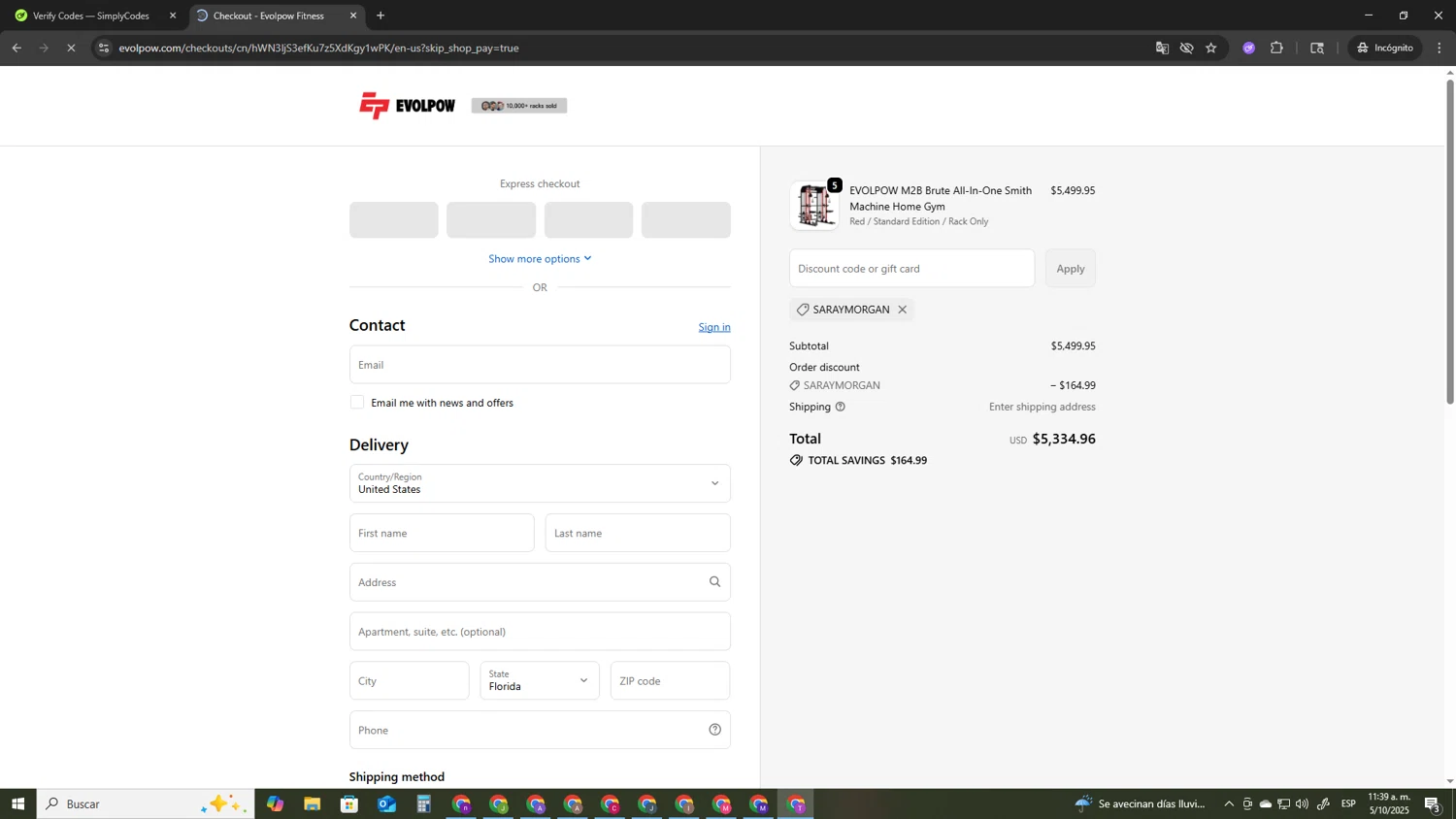Viewport: 1456px width, 819px height.
Task: Click the Windows search box Buscar
Action: pos(146,803)
